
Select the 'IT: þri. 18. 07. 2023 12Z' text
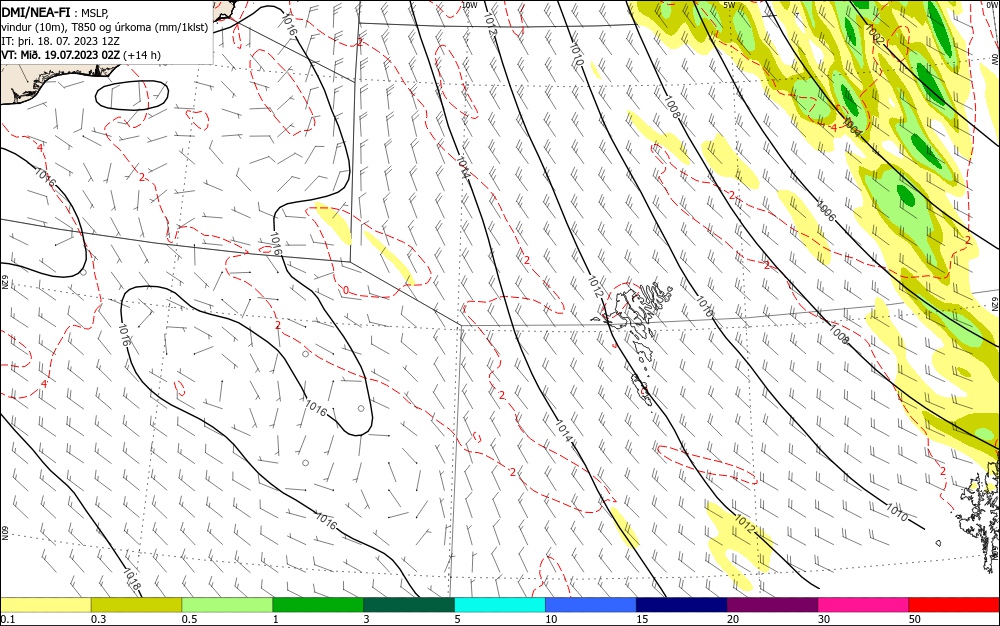click(x=61, y=41)
